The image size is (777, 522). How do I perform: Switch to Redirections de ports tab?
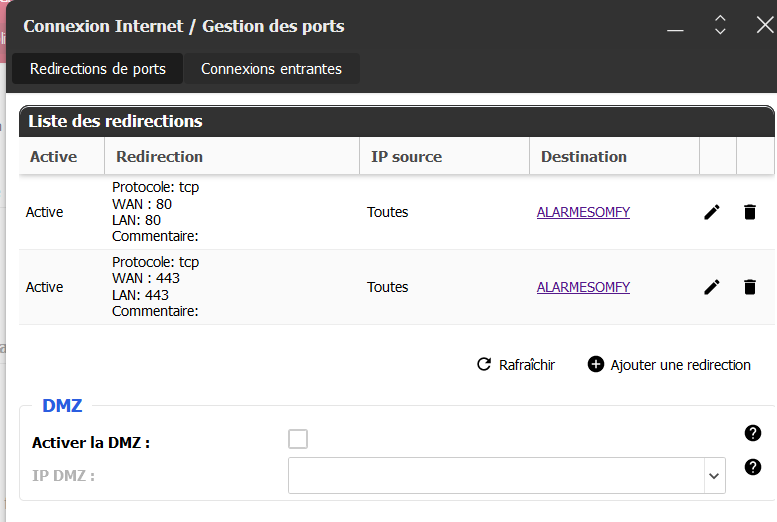(97, 69)
